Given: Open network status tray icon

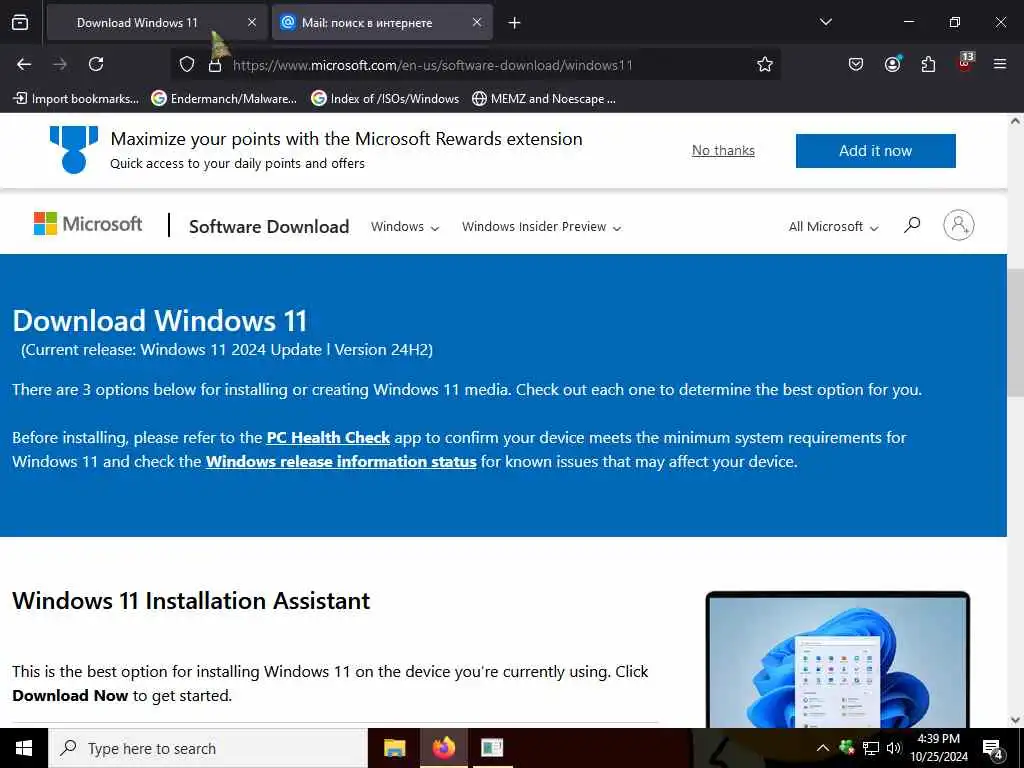Looking at the screenshot, I should tap(871, 748).
